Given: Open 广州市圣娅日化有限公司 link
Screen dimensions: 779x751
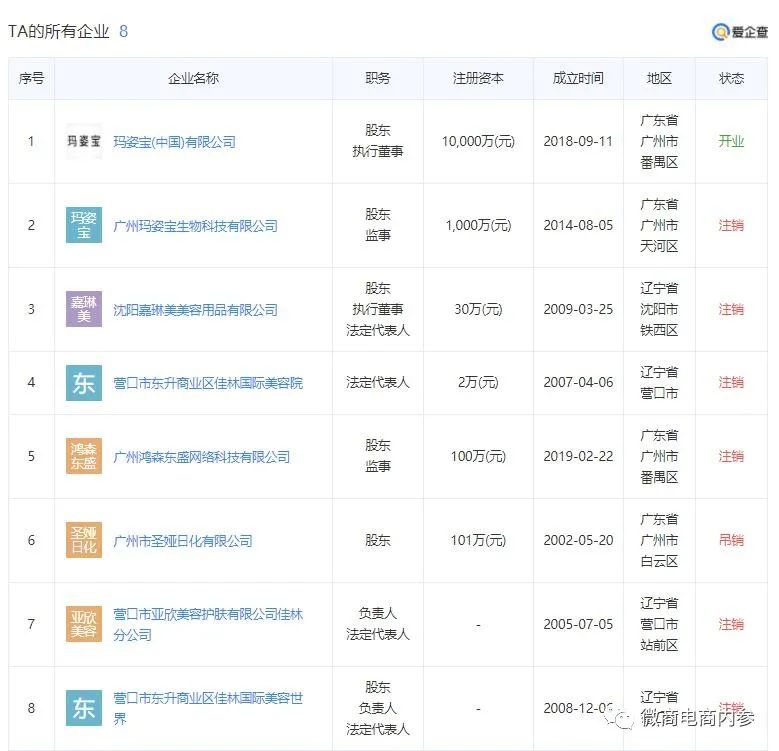Looking at the screenshot, I should pyautogui.click(x=183, y=541).
